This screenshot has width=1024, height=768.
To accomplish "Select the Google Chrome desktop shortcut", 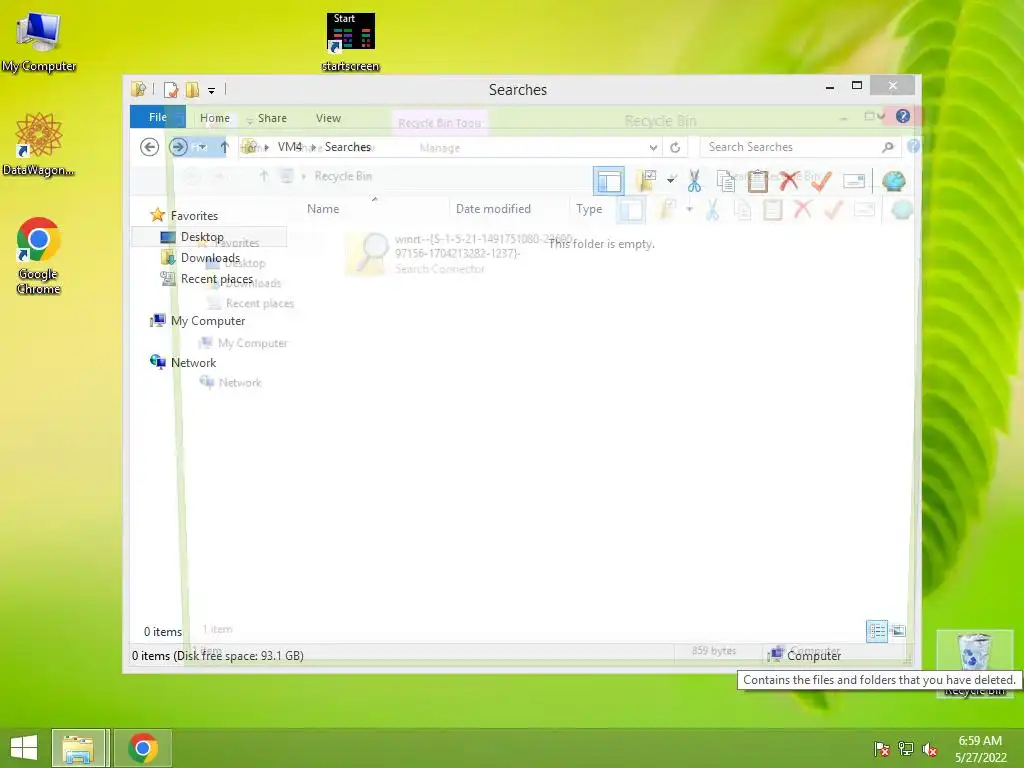I will click(x=39, y=256).
